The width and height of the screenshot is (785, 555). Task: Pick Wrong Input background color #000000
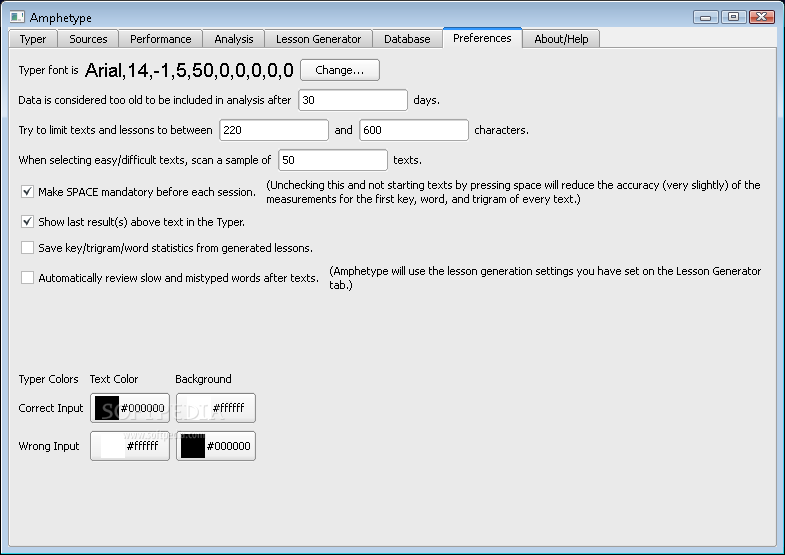click(x=216, y=446)
